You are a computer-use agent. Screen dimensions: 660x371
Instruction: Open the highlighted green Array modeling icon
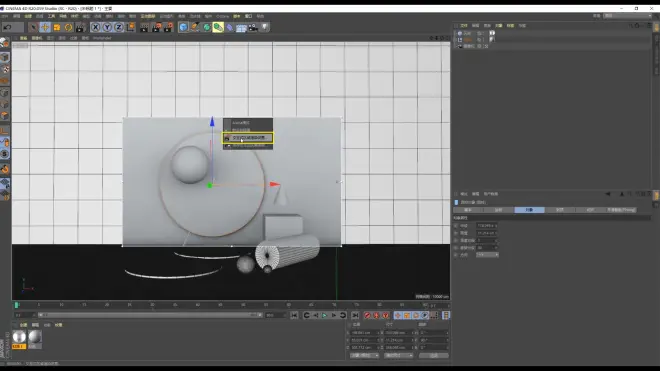218,27
